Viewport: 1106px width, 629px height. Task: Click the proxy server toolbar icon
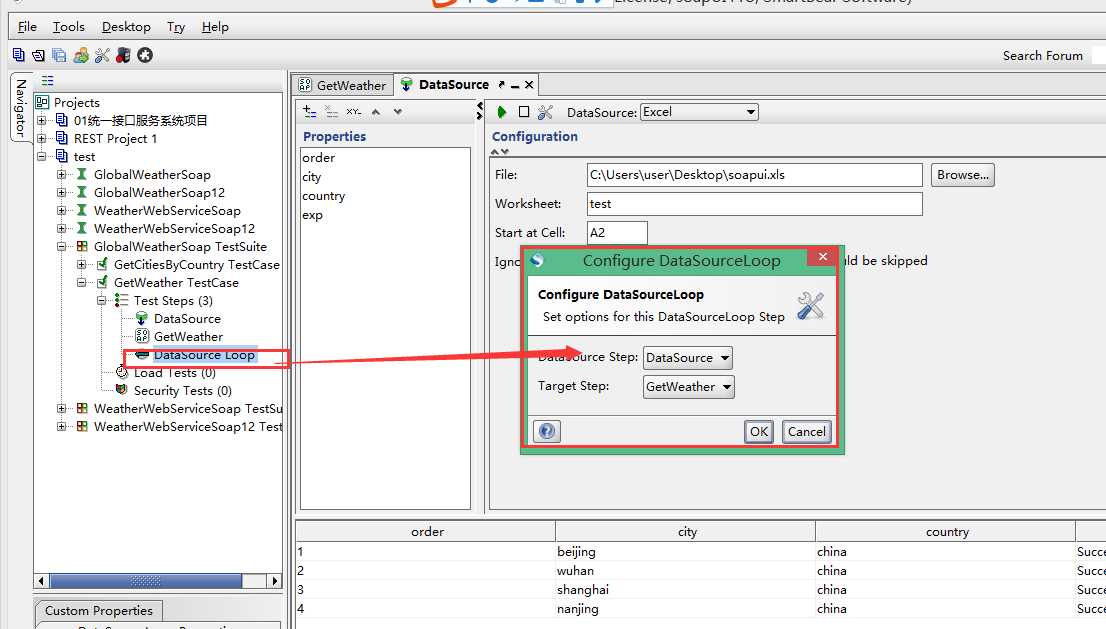(123, 55)
